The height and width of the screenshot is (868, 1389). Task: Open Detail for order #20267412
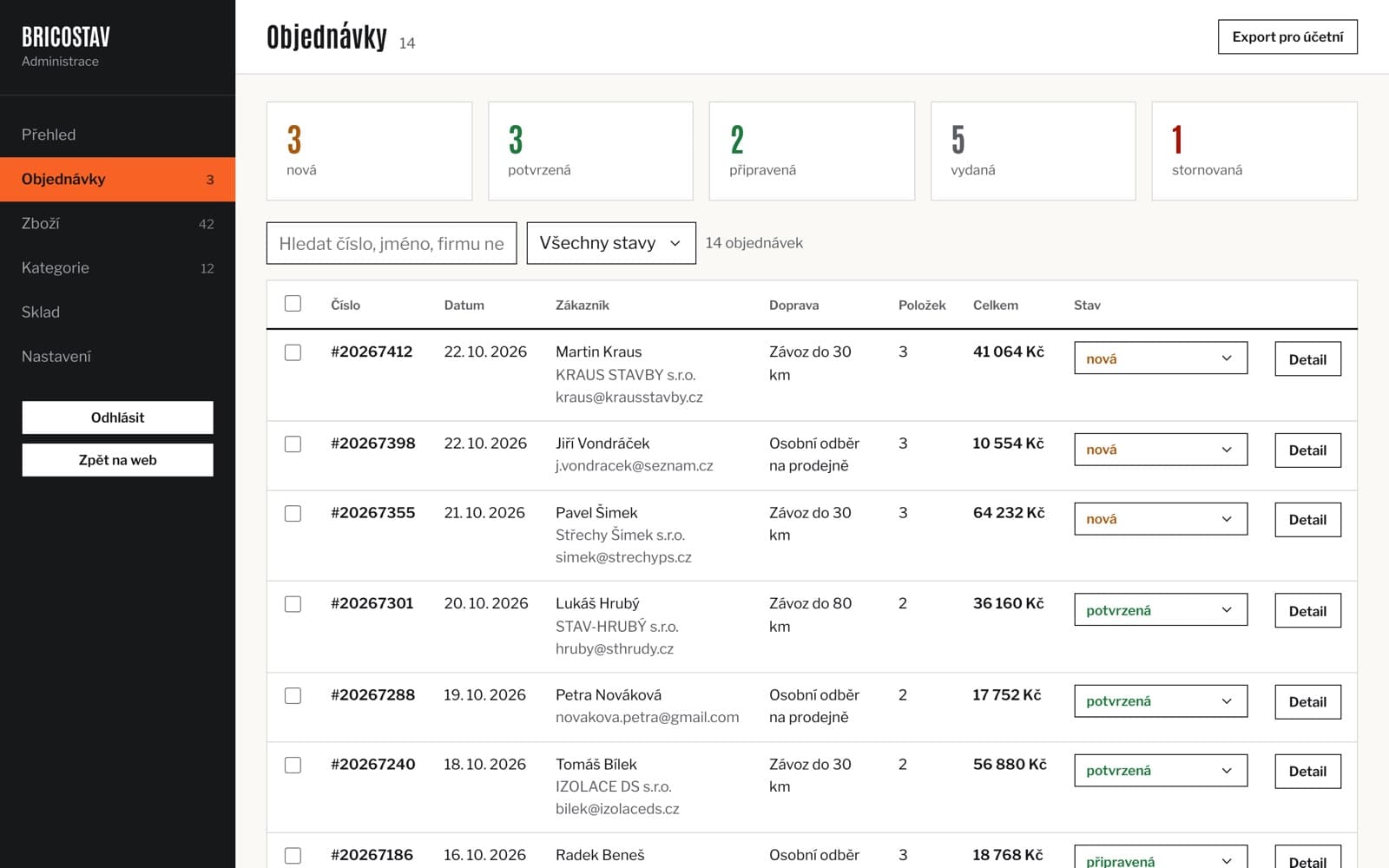(x=1307, y=359)
